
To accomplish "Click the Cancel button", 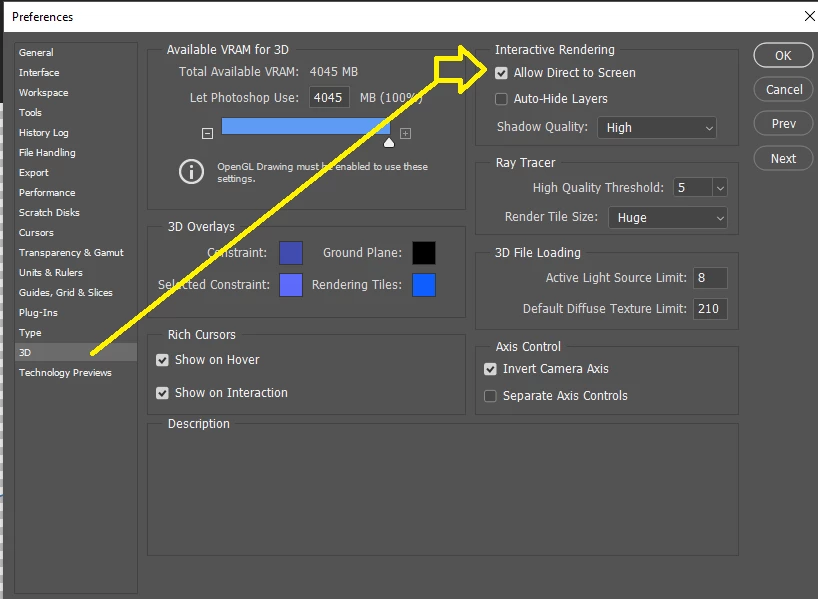I will (x=783, y=89).
